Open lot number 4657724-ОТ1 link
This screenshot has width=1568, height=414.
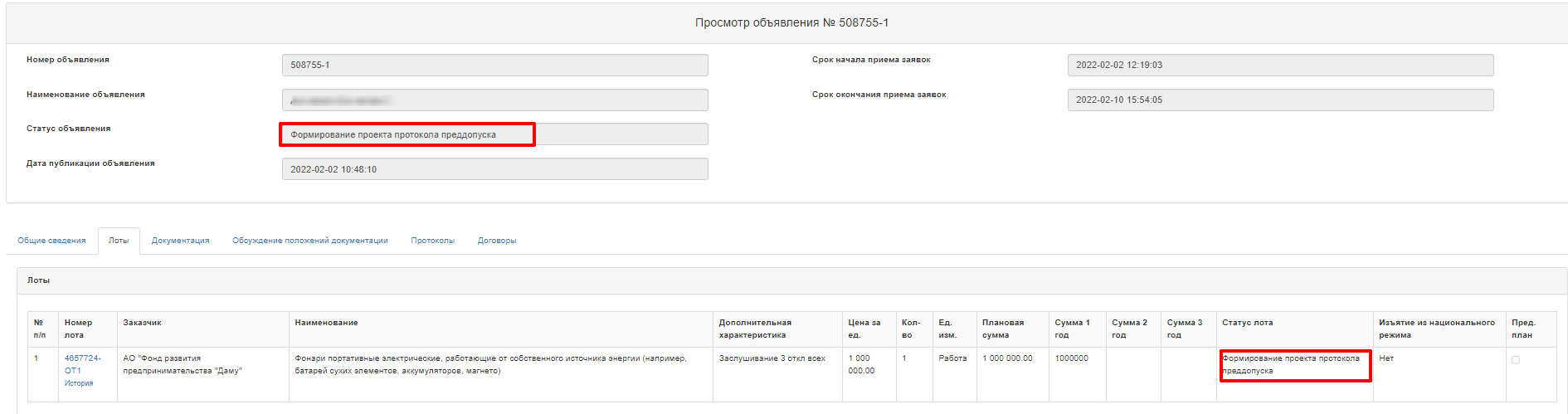[x=83, y=364]
